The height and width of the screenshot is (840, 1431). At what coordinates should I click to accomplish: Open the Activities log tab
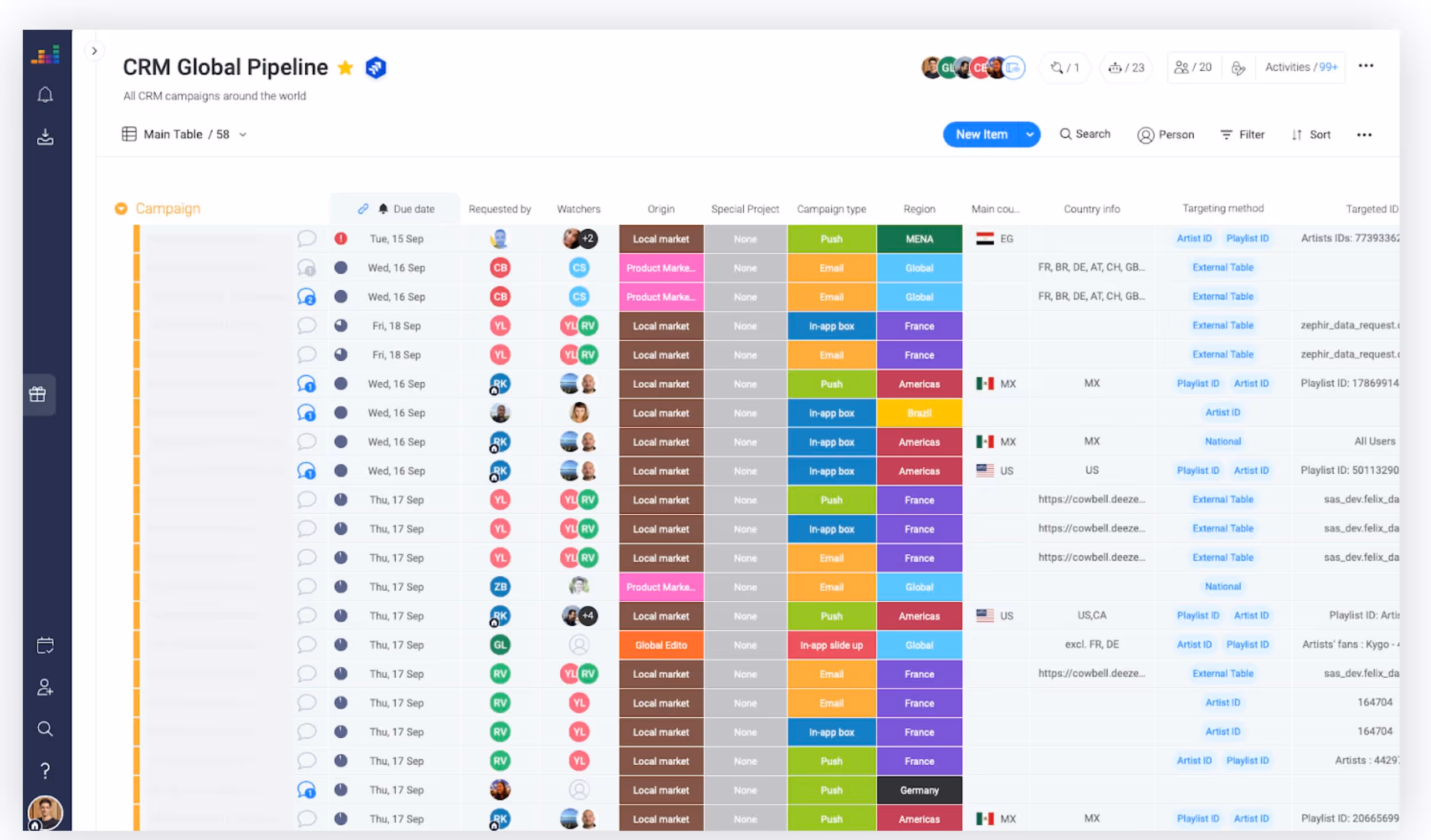click(1301, 67)
